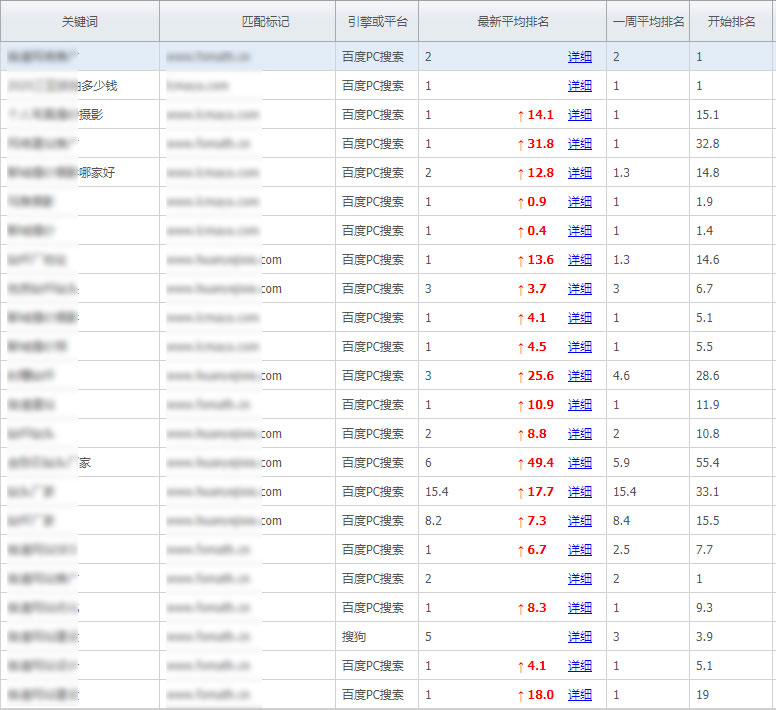
Task: View 详细 for the row rising 25.6
Action: (x=580, y=376)
